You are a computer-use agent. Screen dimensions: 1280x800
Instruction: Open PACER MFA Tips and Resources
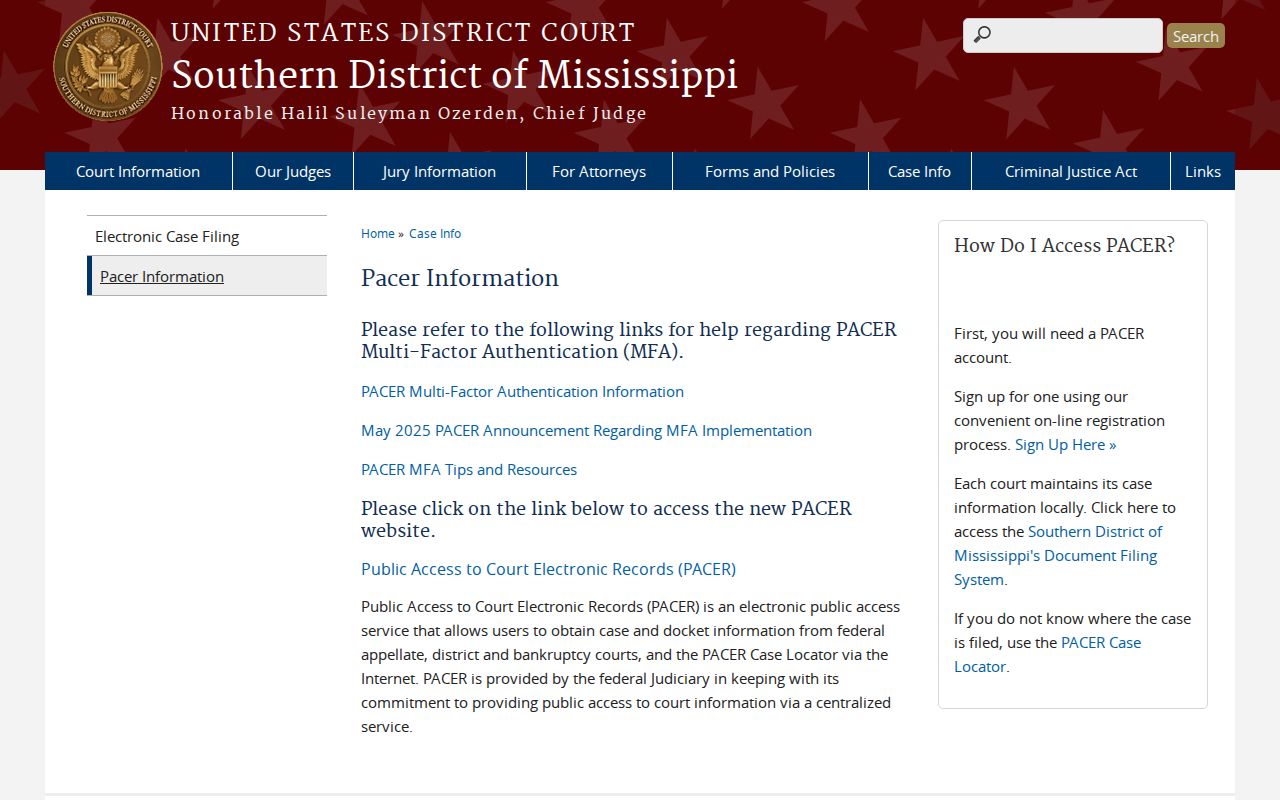point(469,469)
